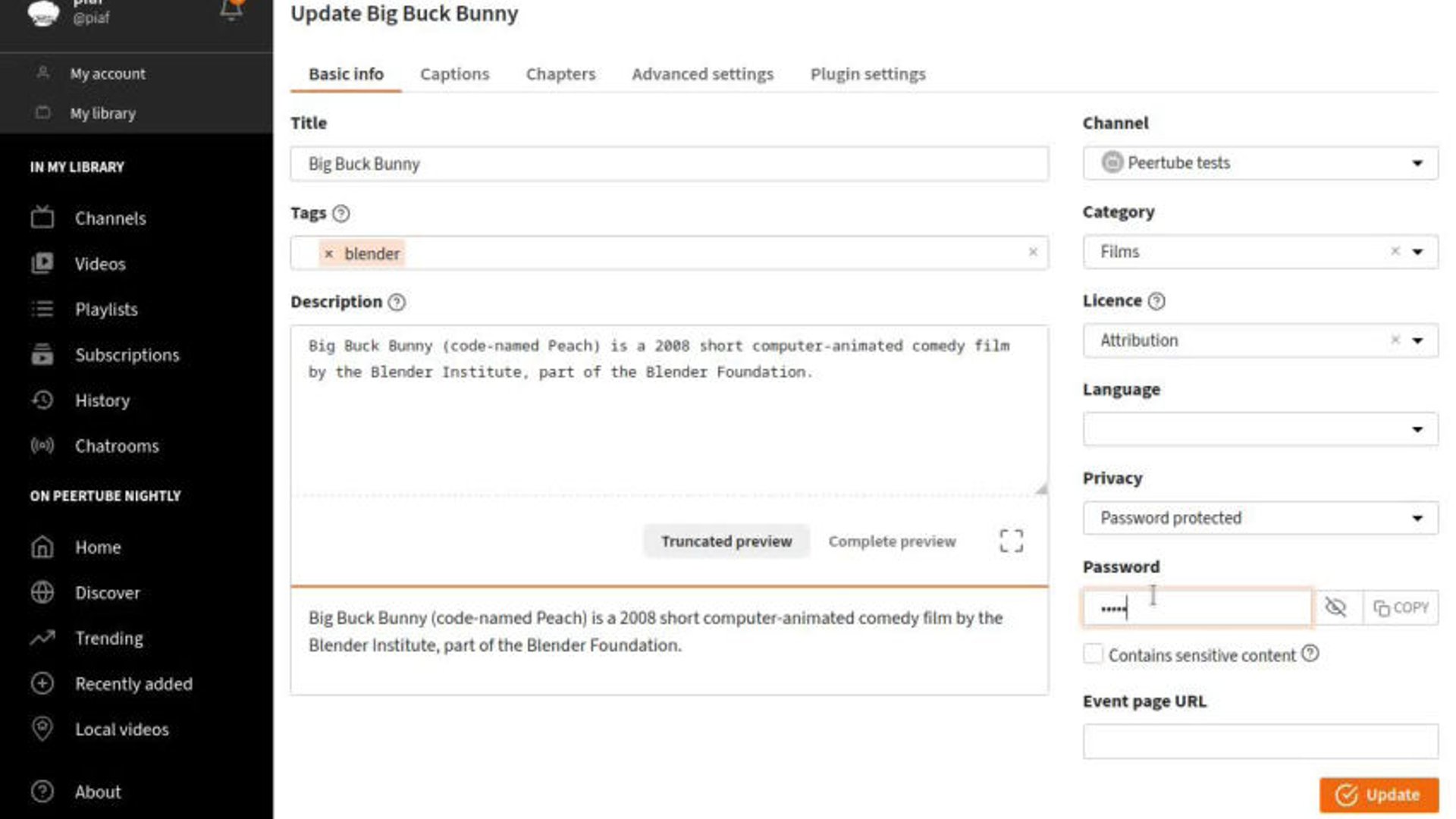Enable Contains sensitive content checkbox
Image resolution: width=1456 pixels, height=819 pixels.
(1093, 654)
